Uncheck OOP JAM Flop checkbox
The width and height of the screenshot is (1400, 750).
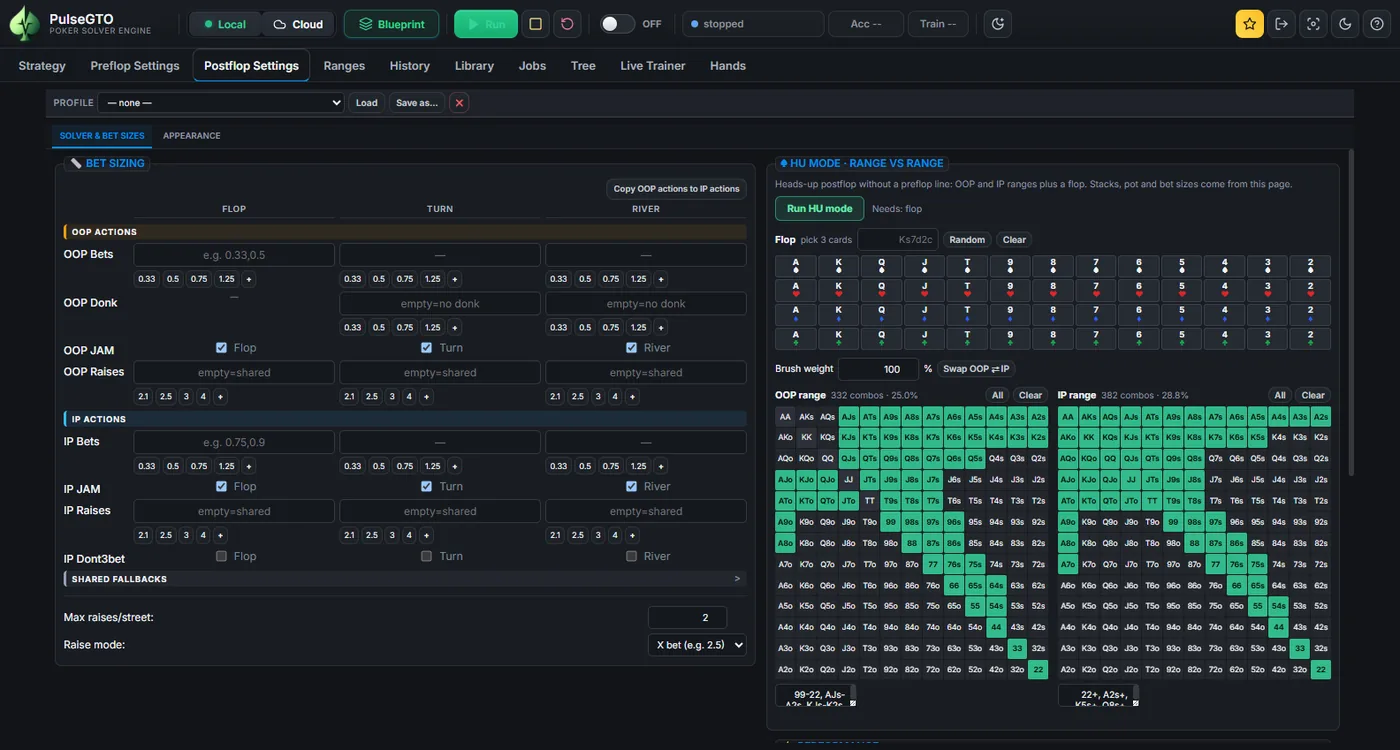pyautogui.click(x=221, y=348)
